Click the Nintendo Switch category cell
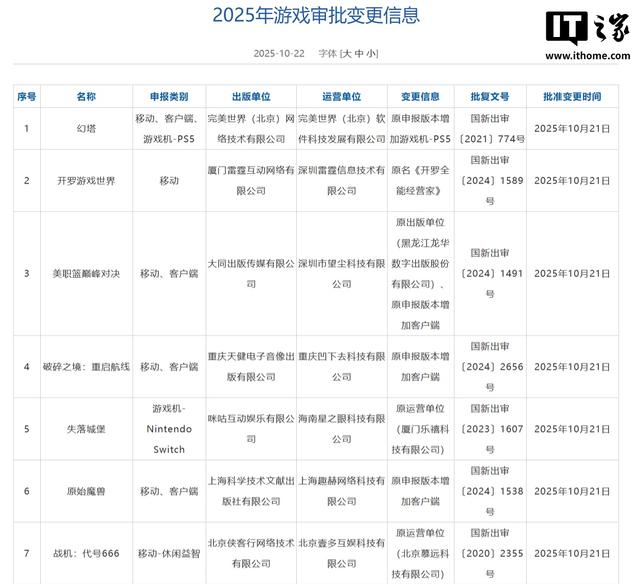The width and height of the screenshot is (640, 584). 169,429
